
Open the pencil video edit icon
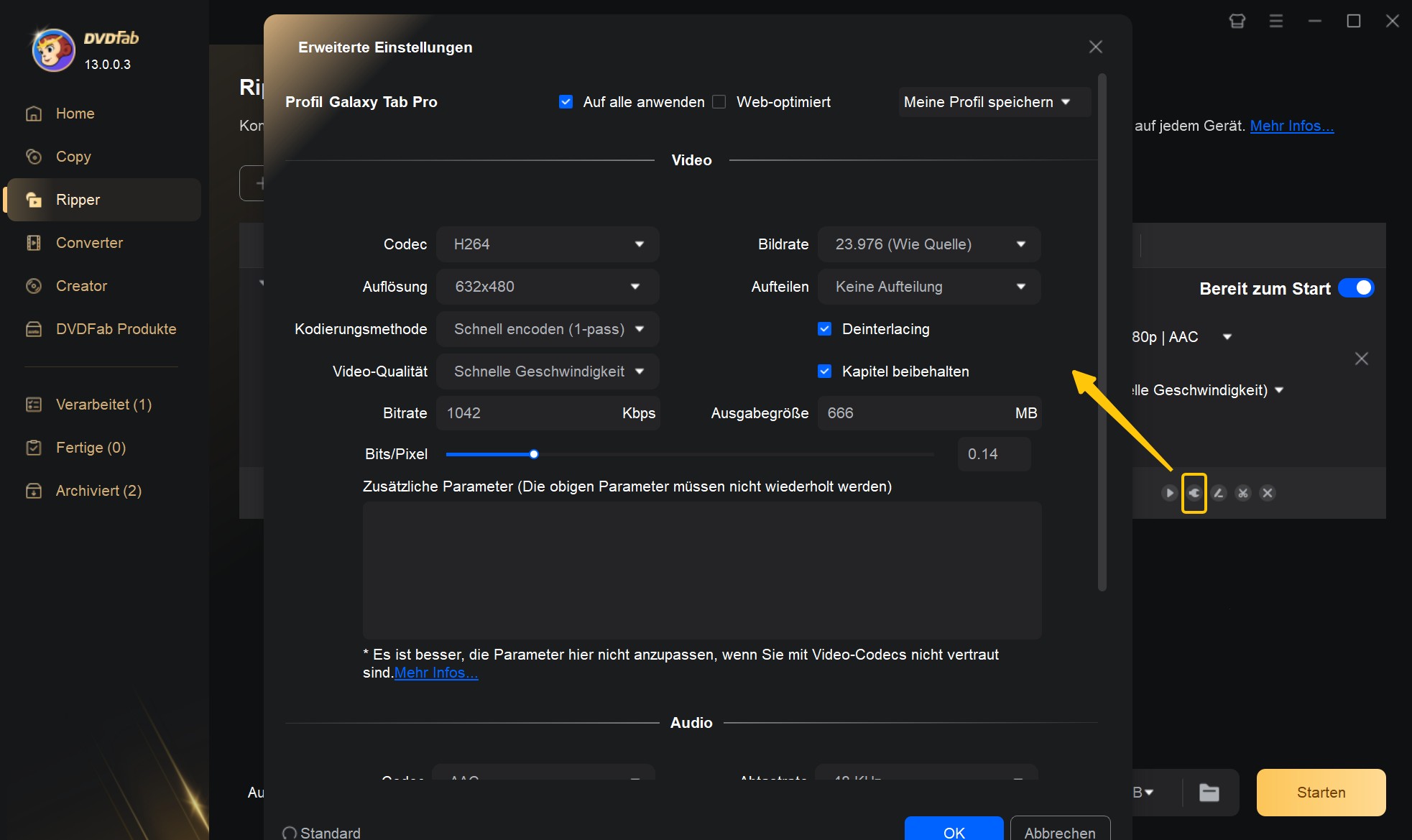(x=1218, y=493)
